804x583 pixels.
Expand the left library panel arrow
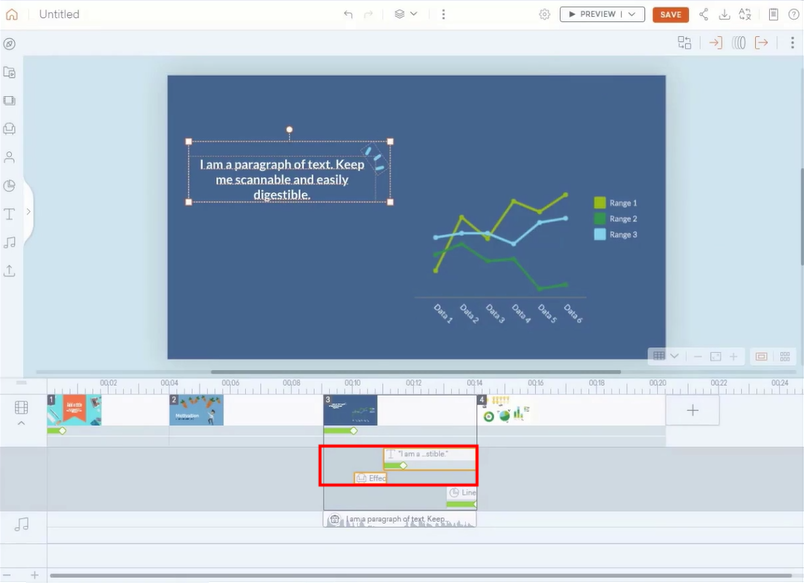point(29,211)
